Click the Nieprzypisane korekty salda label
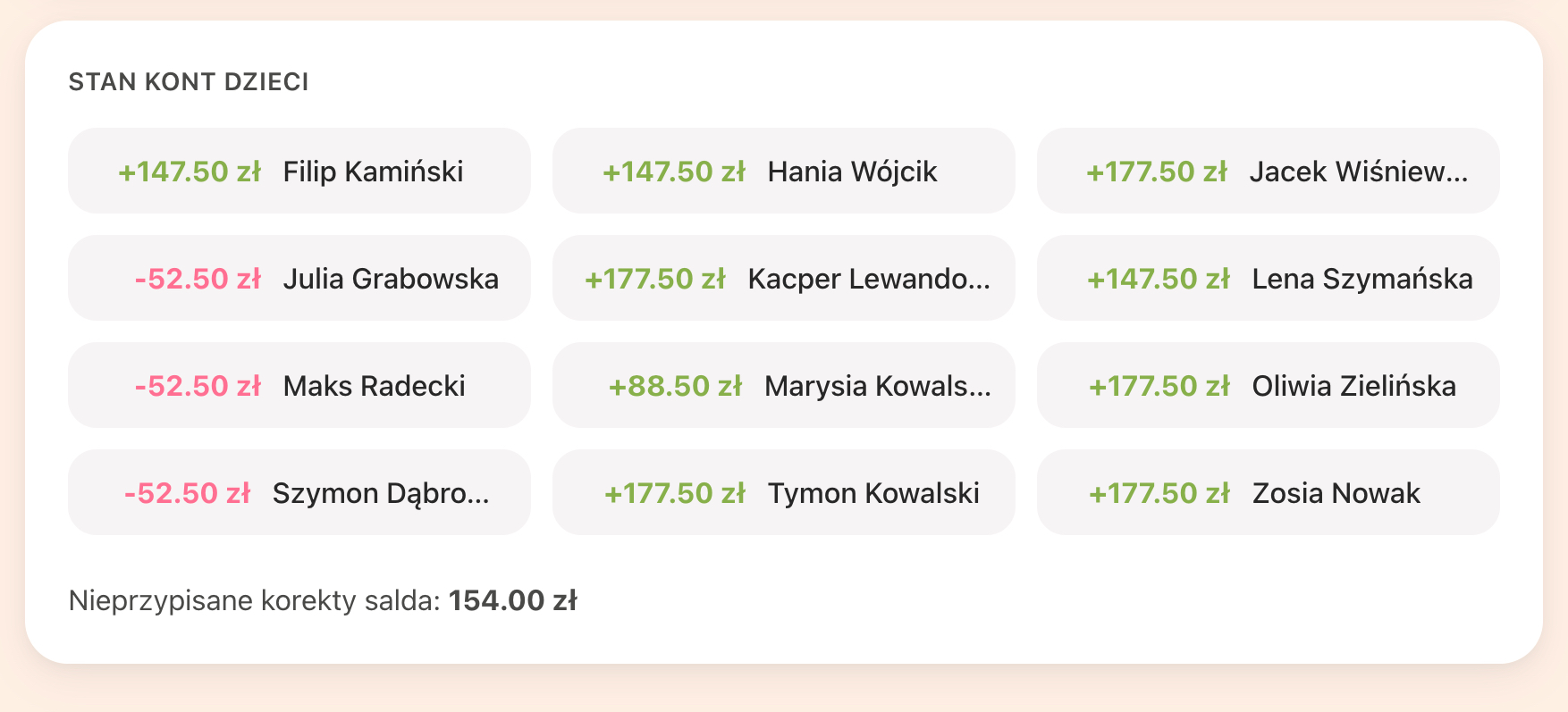This screenshot has width=1568, height=712. [251, 600]
